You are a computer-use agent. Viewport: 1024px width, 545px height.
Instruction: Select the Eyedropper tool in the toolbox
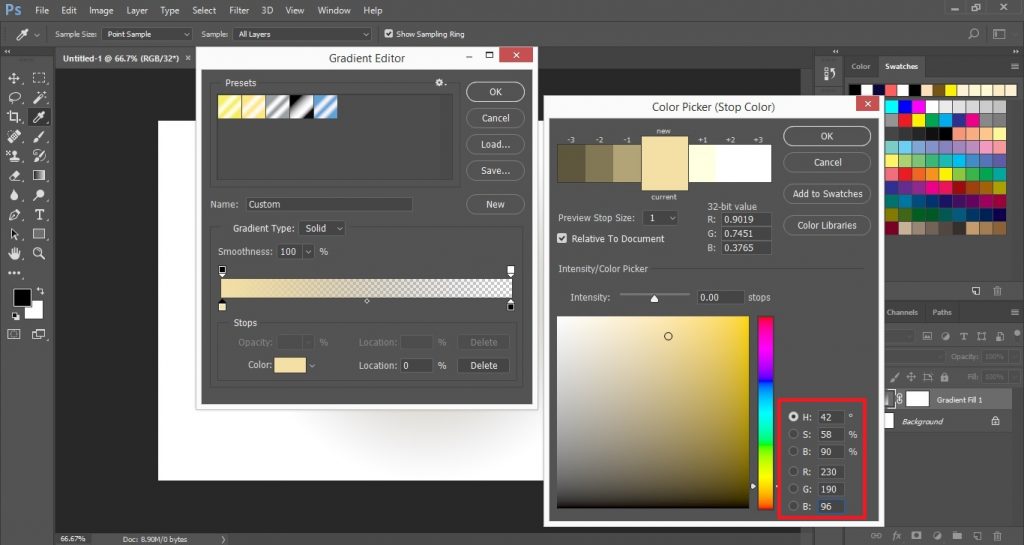point(39,117)
